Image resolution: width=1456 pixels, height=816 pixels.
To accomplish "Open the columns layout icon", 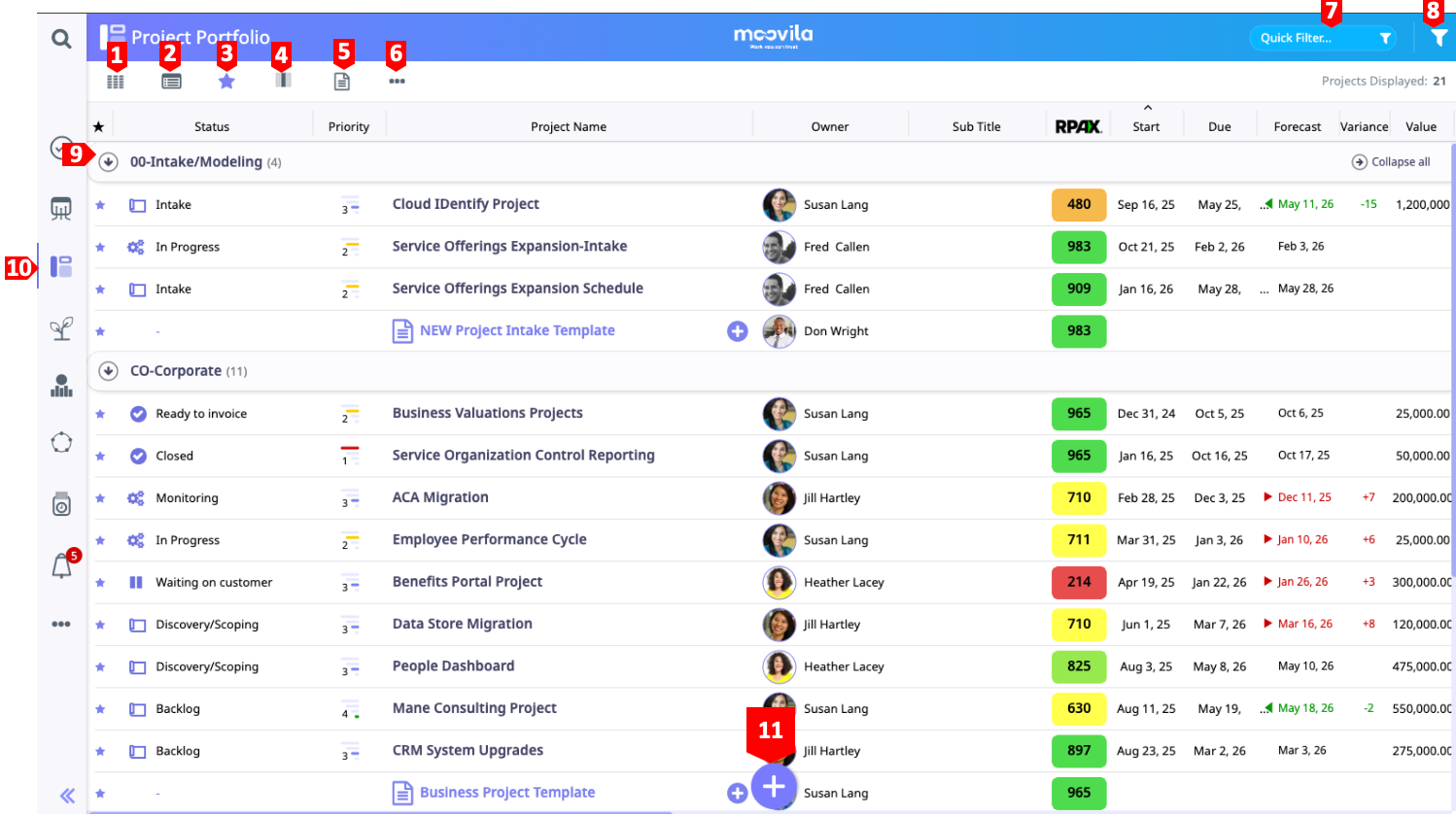I will pyautogui.click(x=283, y=81).
